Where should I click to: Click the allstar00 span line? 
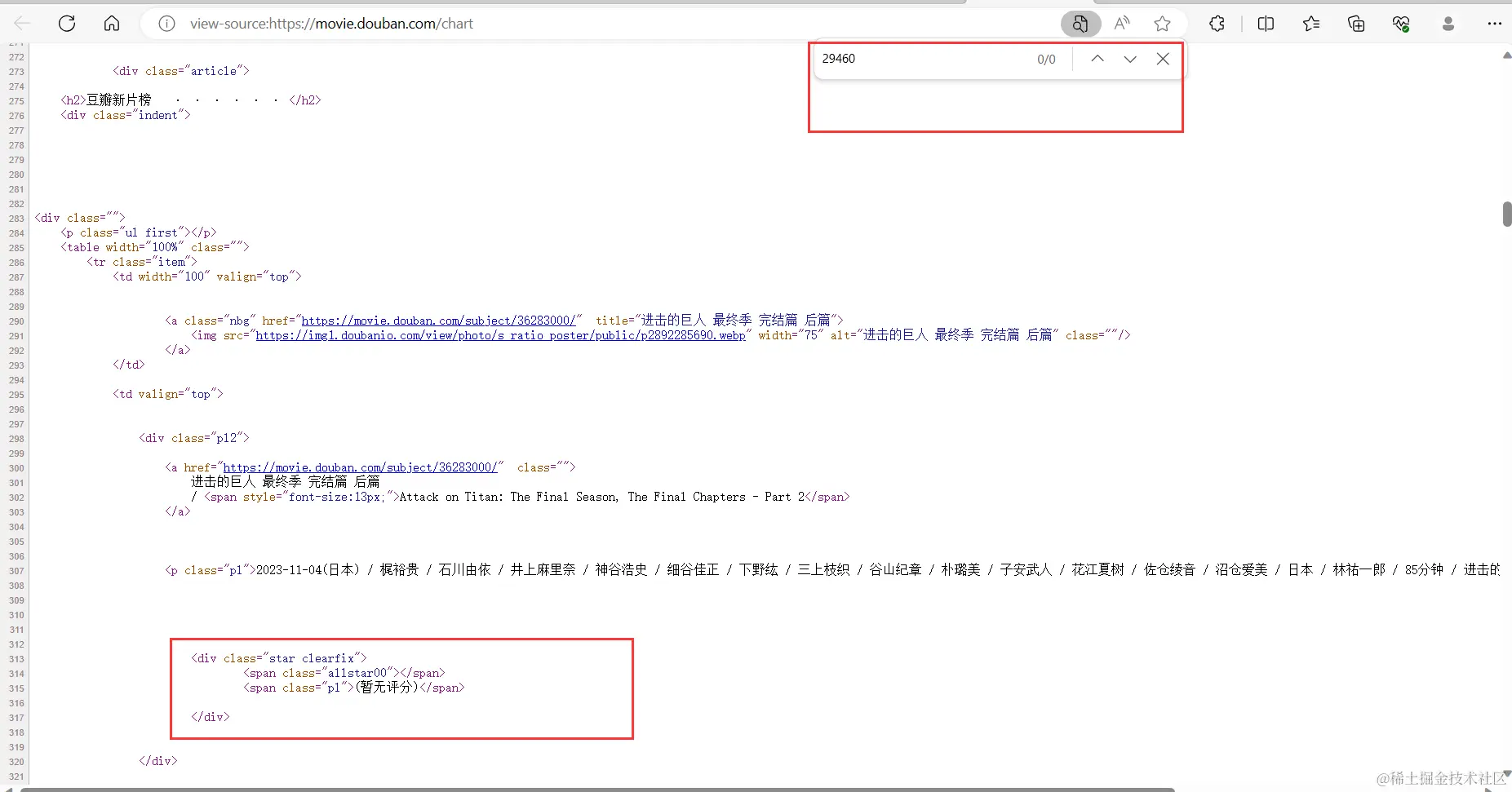(x=344, y=673)
